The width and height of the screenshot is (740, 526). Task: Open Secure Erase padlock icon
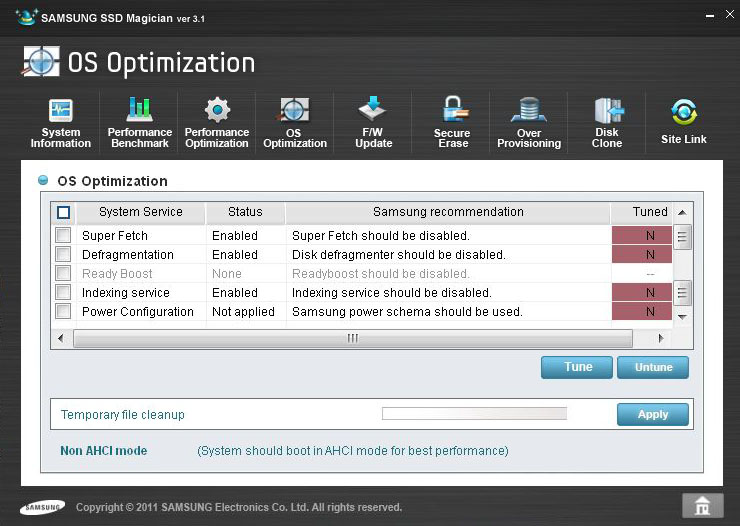[454, 109]
